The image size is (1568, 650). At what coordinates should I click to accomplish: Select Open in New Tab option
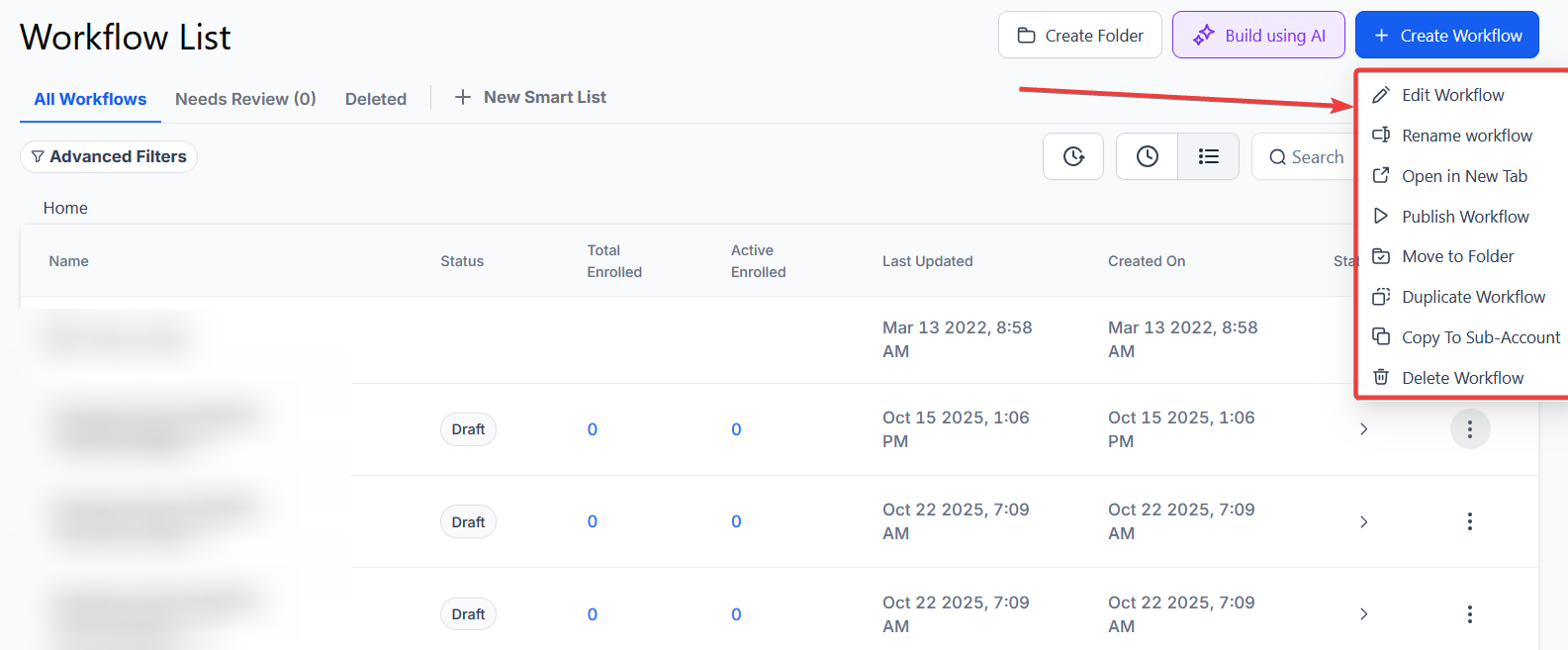click(1463, 176)
